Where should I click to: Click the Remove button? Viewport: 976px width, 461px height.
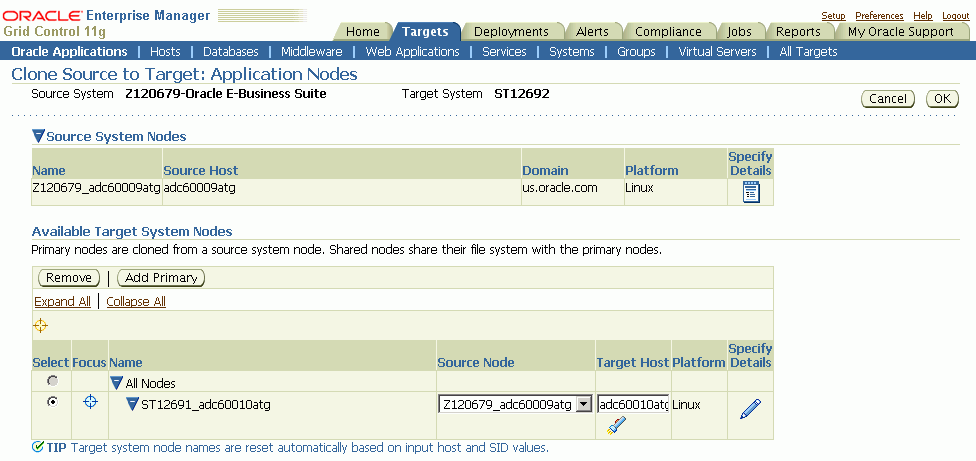69,277
